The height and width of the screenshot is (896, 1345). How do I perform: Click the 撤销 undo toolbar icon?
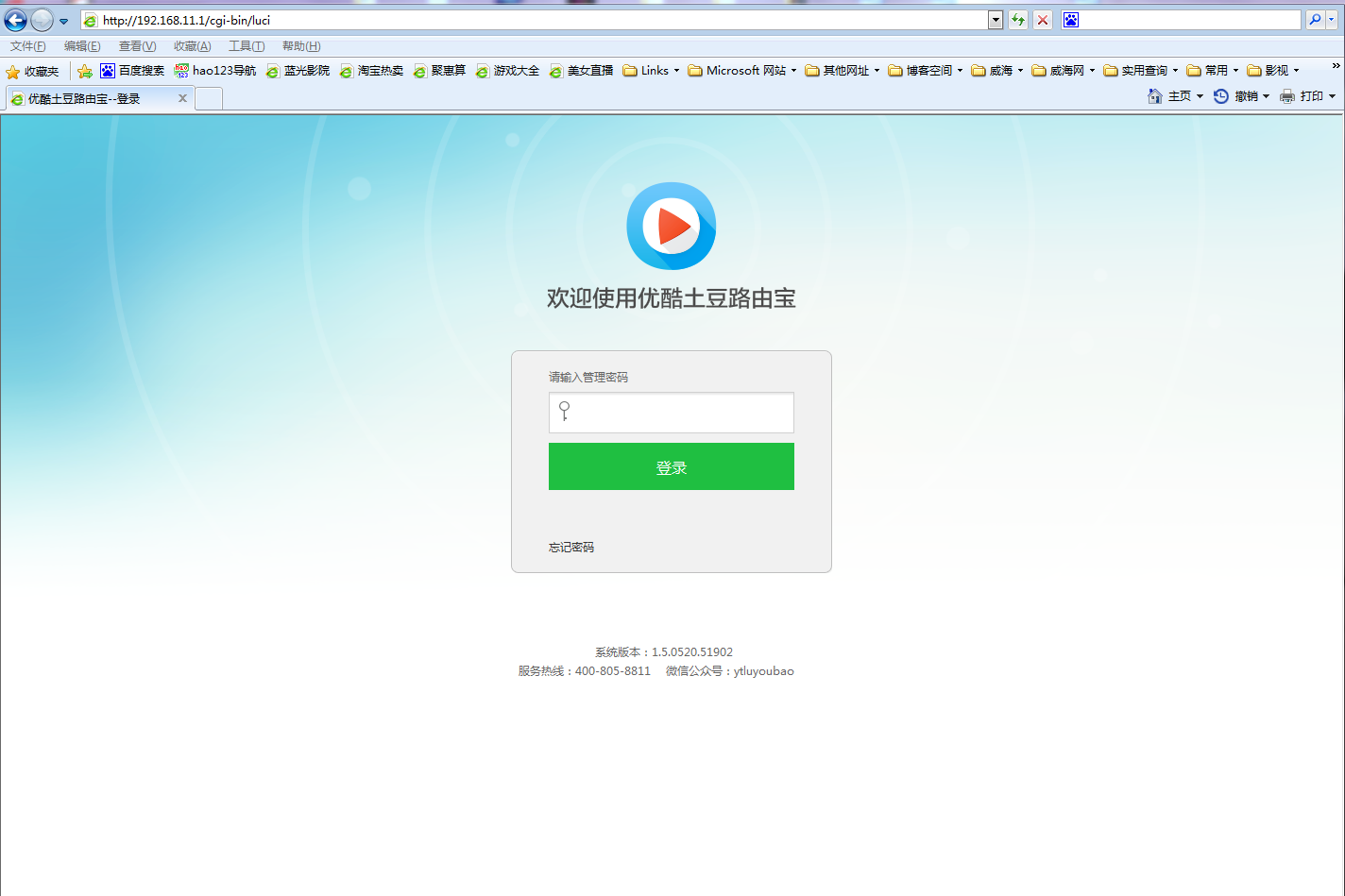1221,96
